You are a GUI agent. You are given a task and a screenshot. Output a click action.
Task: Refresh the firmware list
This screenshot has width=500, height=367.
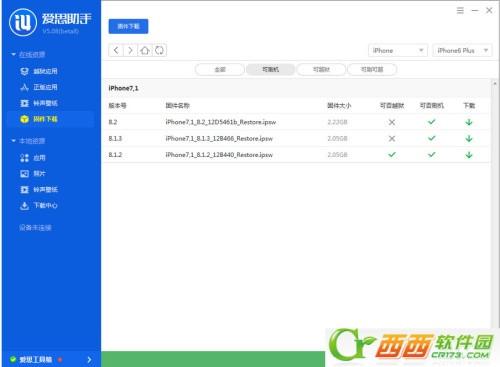pyautogui.click(x=159, y=50)
